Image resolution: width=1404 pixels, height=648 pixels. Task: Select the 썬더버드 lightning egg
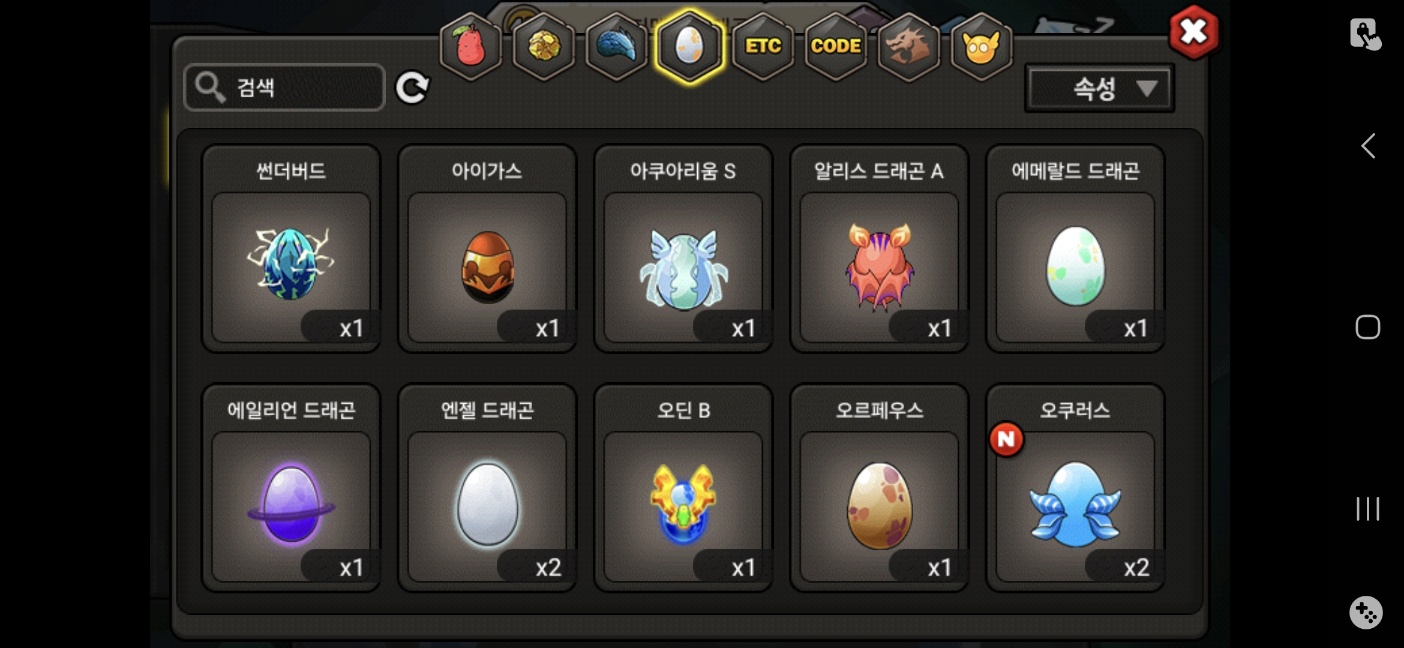(x=291, y=249)
